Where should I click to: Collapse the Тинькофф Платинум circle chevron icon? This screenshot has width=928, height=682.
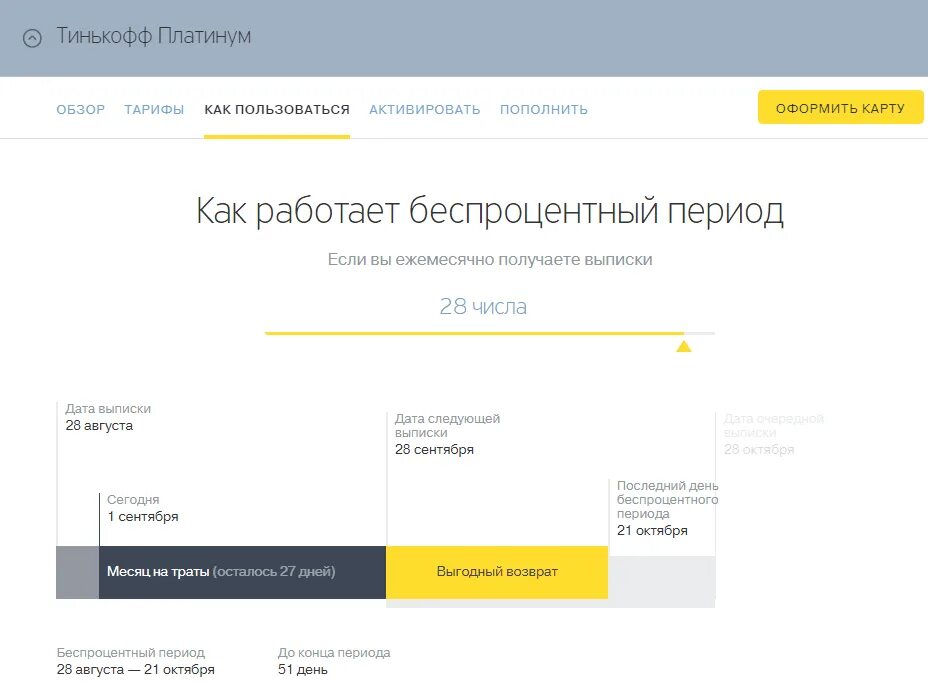32,38
